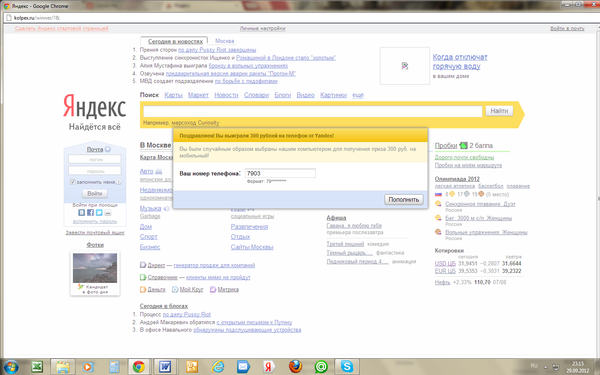Click help question mark near запомнить меня
The image size is (600, 375).
pyautogui.click(x=119, y=182)
